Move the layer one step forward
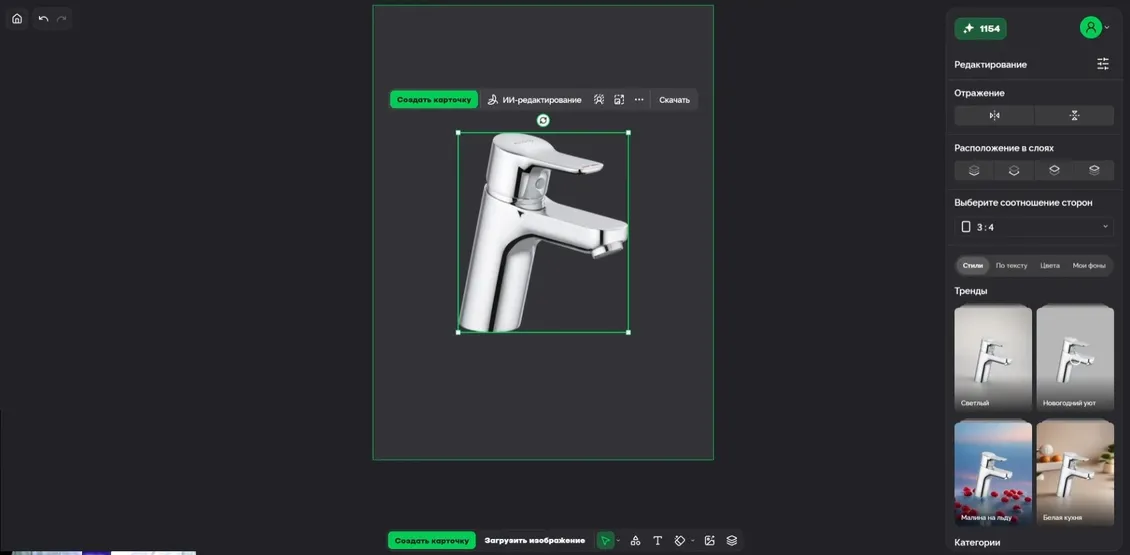Screen dimensions: 1130x555 pyautogui.click(x=1054, y=171)
